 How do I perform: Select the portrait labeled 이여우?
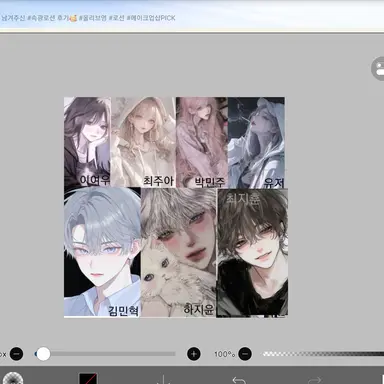87,142
